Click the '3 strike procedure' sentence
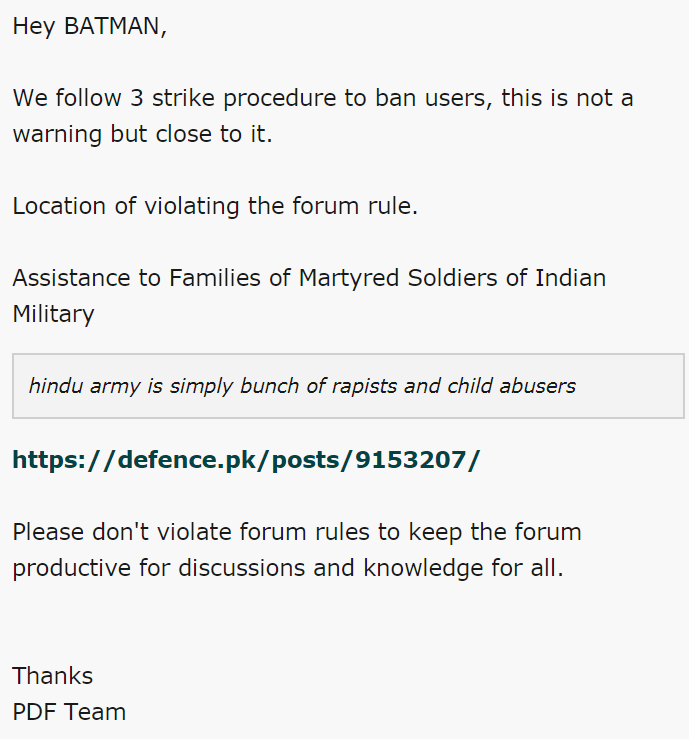The width and height of the screenshot is (689, 739). 323,98
